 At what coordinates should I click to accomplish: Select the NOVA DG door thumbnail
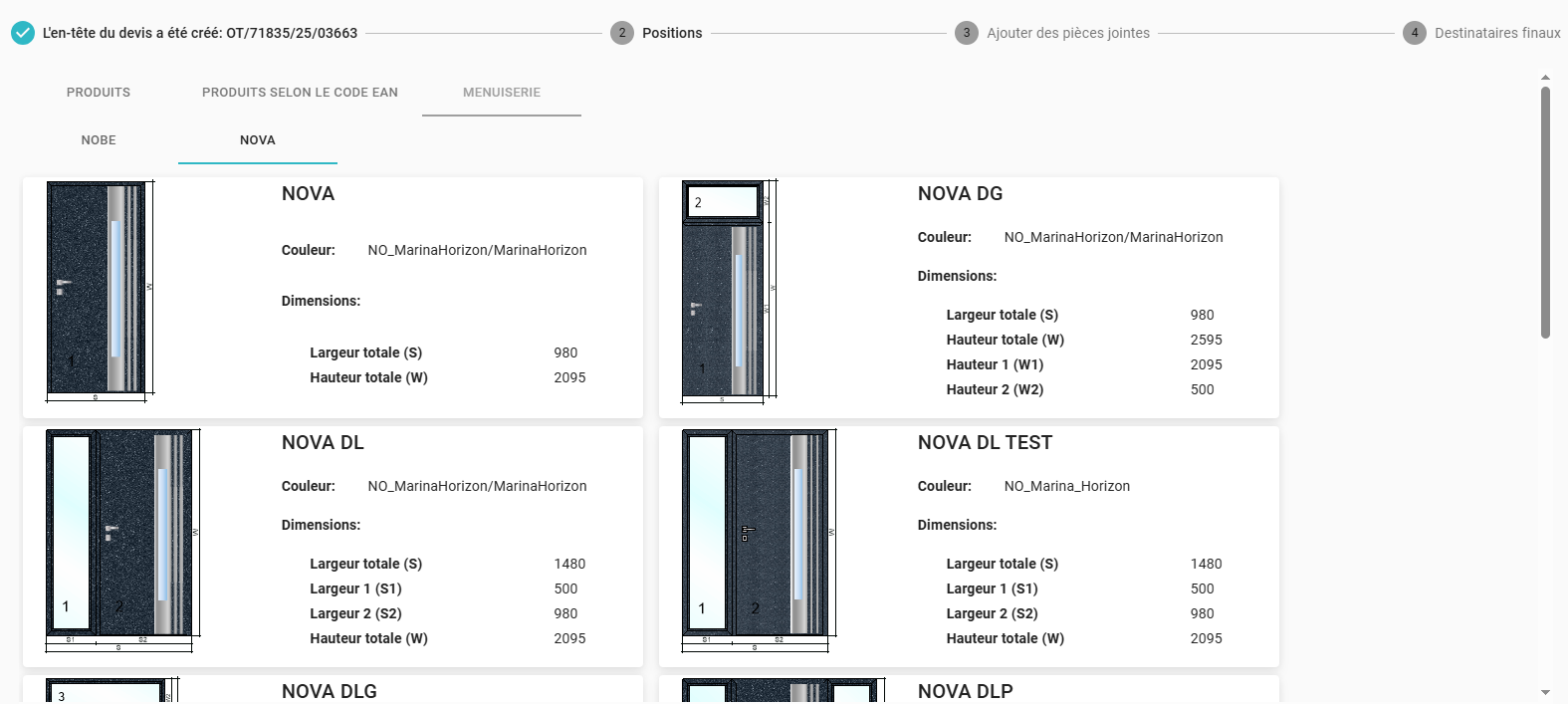click(x=725, y=291)
